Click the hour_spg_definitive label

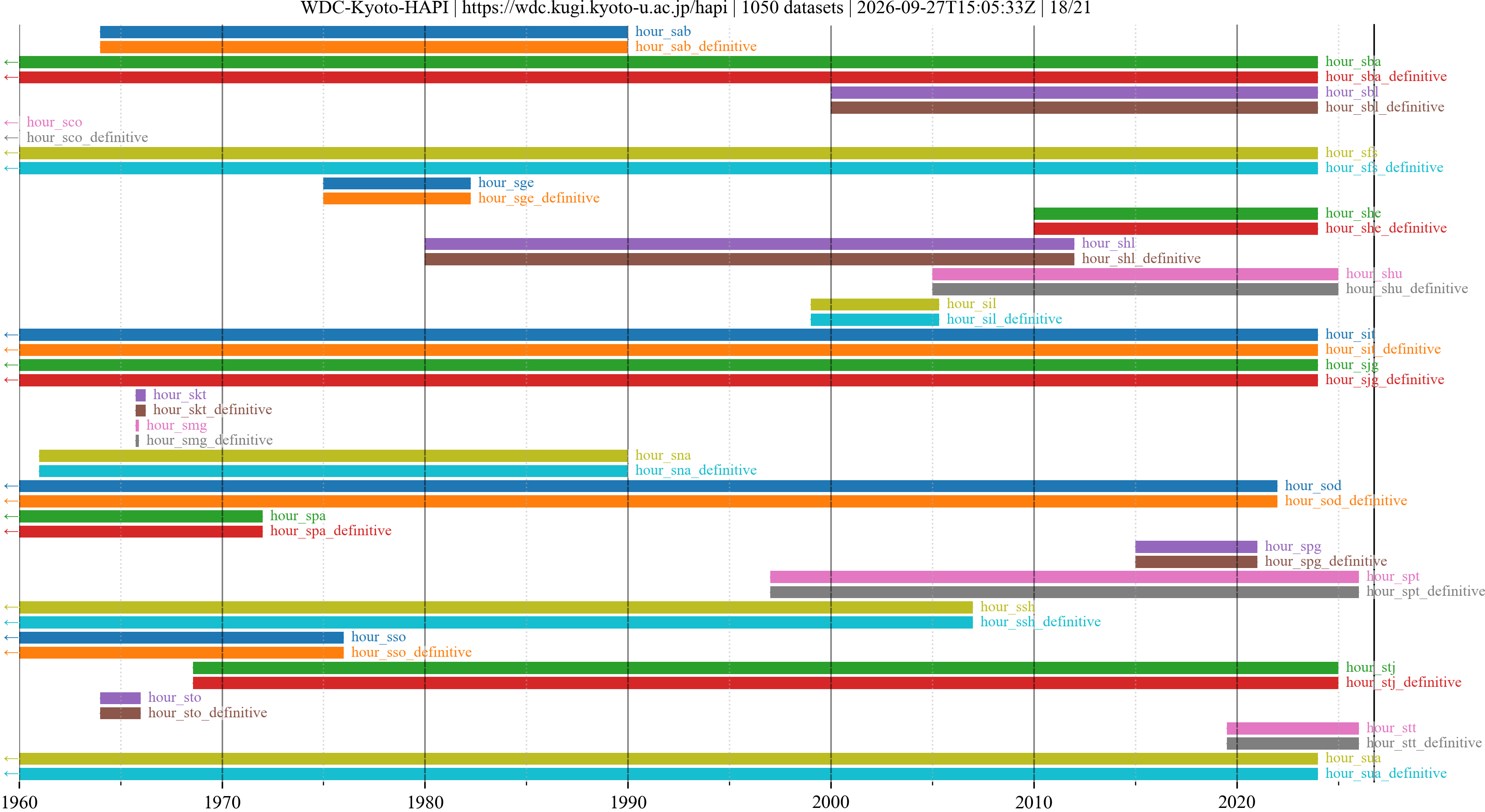click(x=1326, y=562)
